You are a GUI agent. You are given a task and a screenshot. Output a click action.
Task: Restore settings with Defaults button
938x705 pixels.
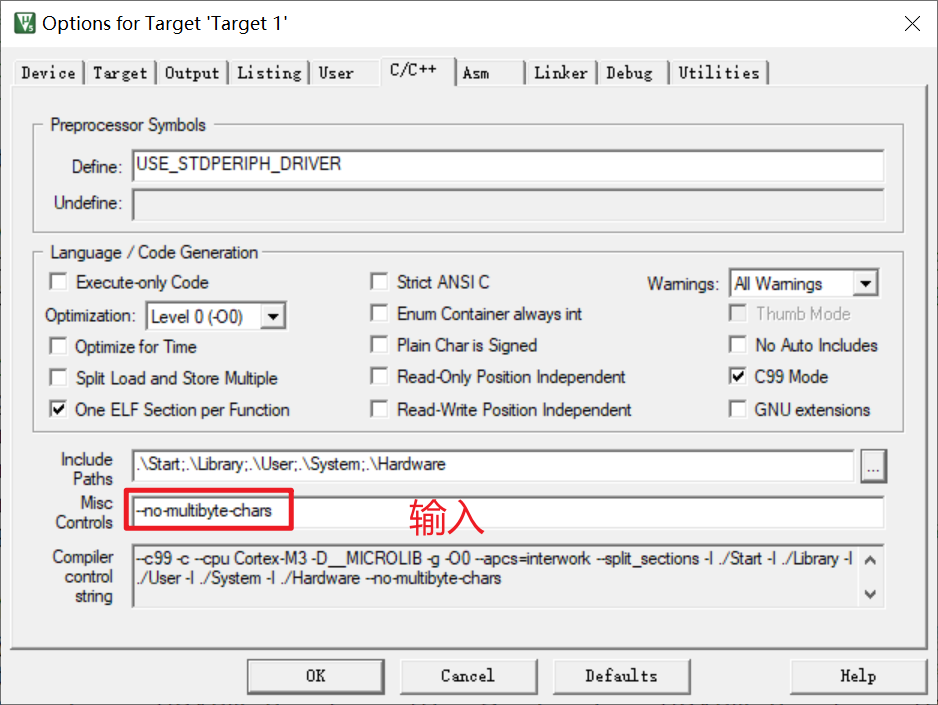(x=621, y=676)
